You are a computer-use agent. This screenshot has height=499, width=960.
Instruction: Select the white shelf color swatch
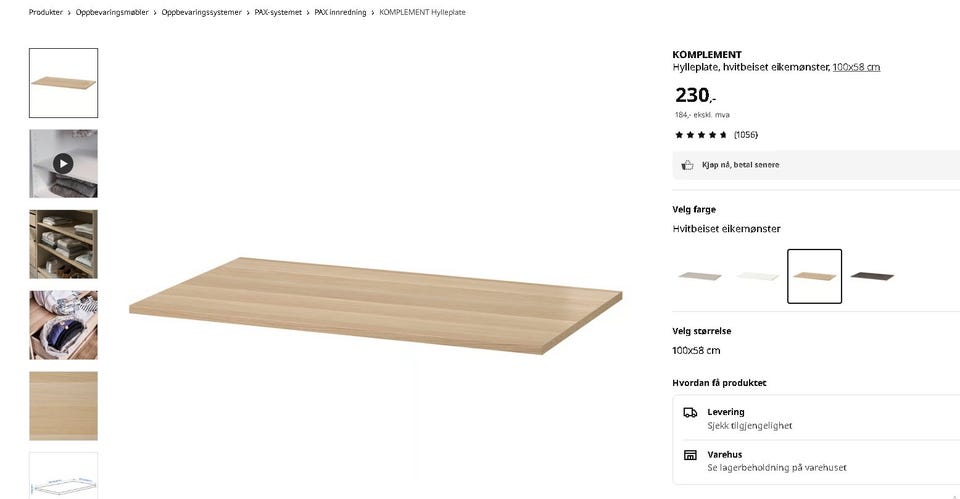[757, 276]
